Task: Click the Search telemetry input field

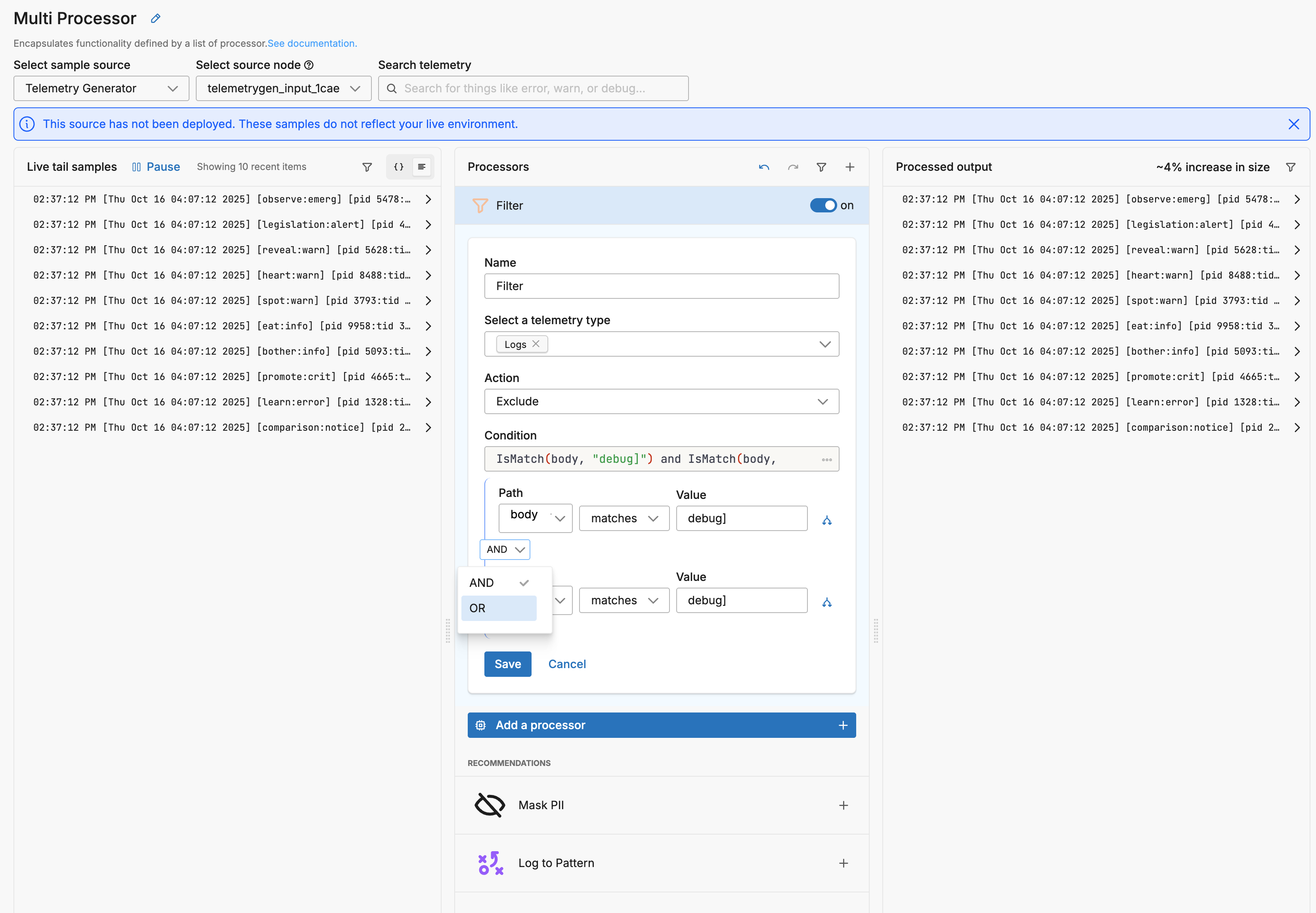Action: [533, 89]
